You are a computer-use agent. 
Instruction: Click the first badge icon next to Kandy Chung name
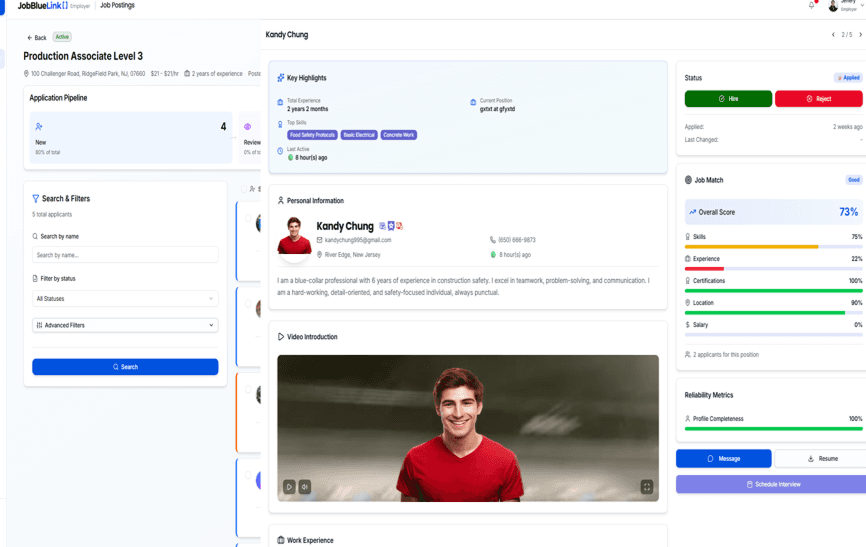pyautogui.click(x=382, y=226)
